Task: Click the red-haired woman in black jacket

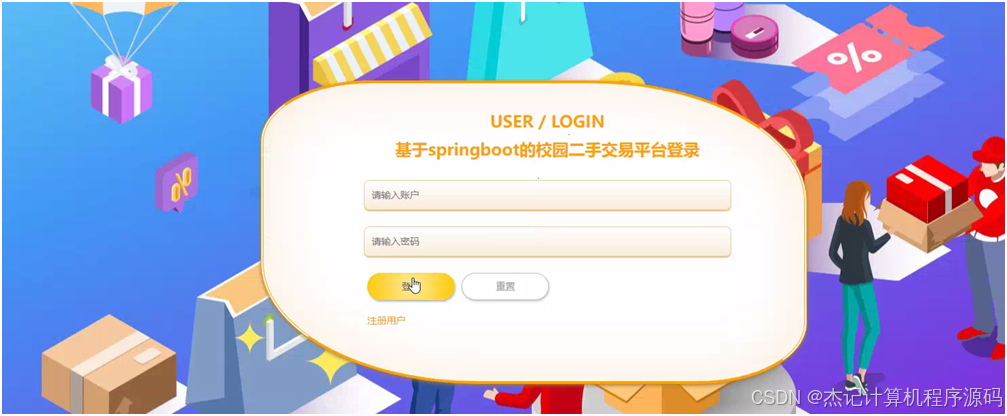Action: tap(857, 282)
